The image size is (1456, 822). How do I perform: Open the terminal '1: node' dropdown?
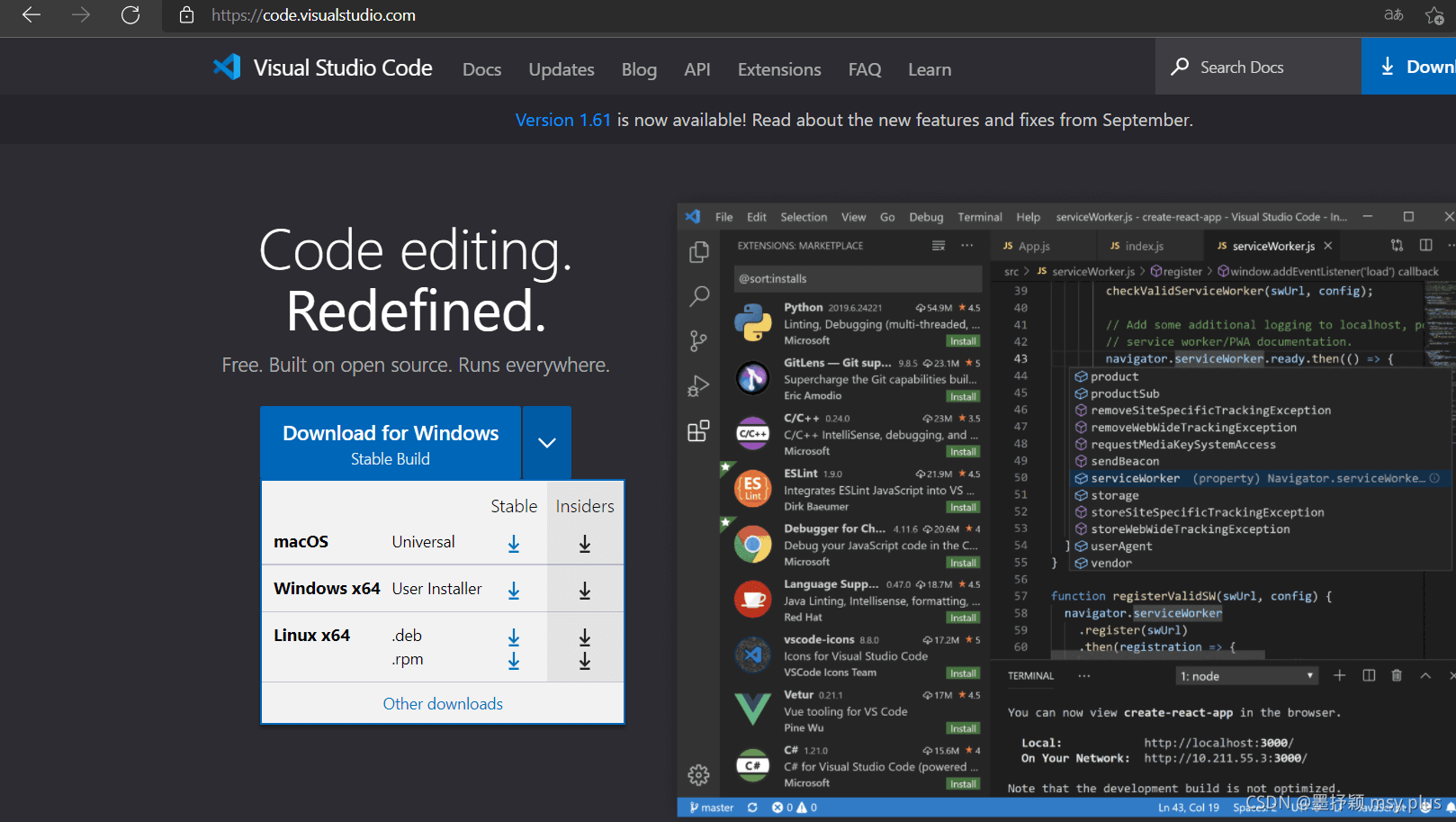[x=1247, y=676]
